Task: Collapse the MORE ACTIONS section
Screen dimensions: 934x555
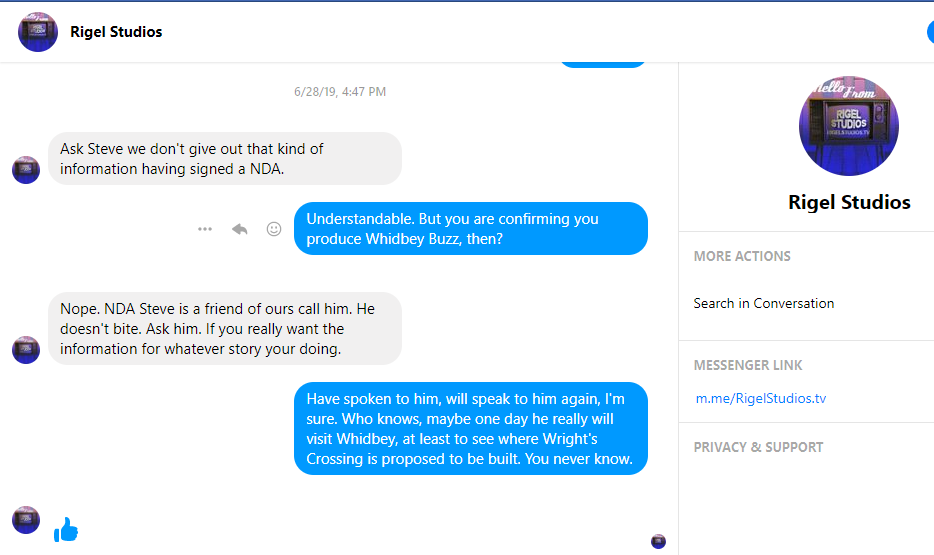Action: pos(742,256)
